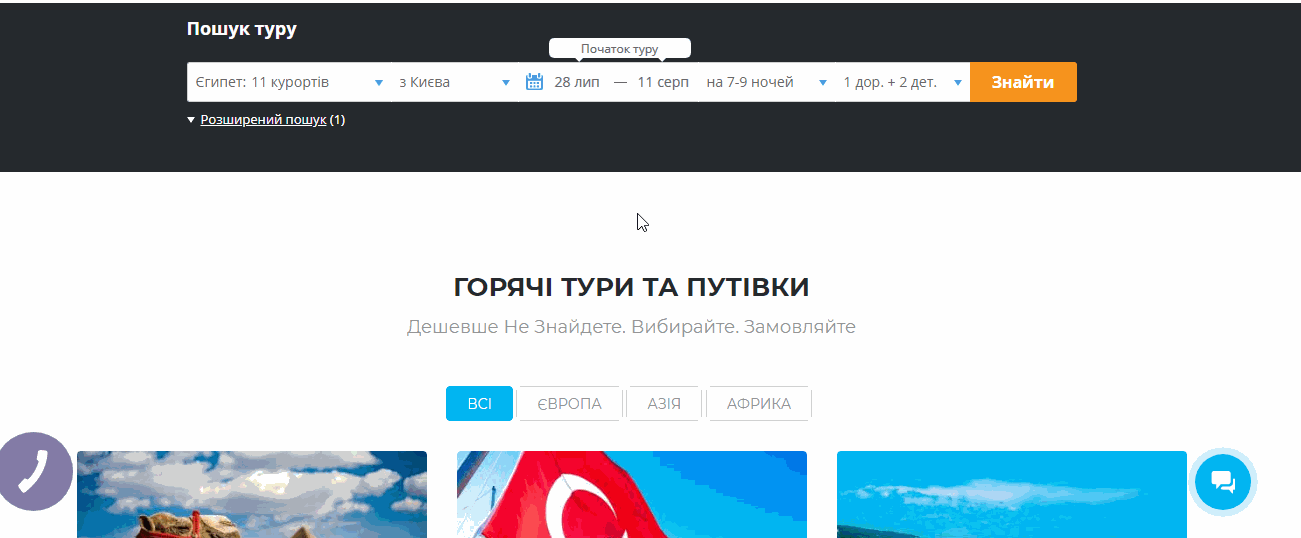
Task: Open the 'на 7-9 ночей' nights dropdown
Action: tap(767, 82)
